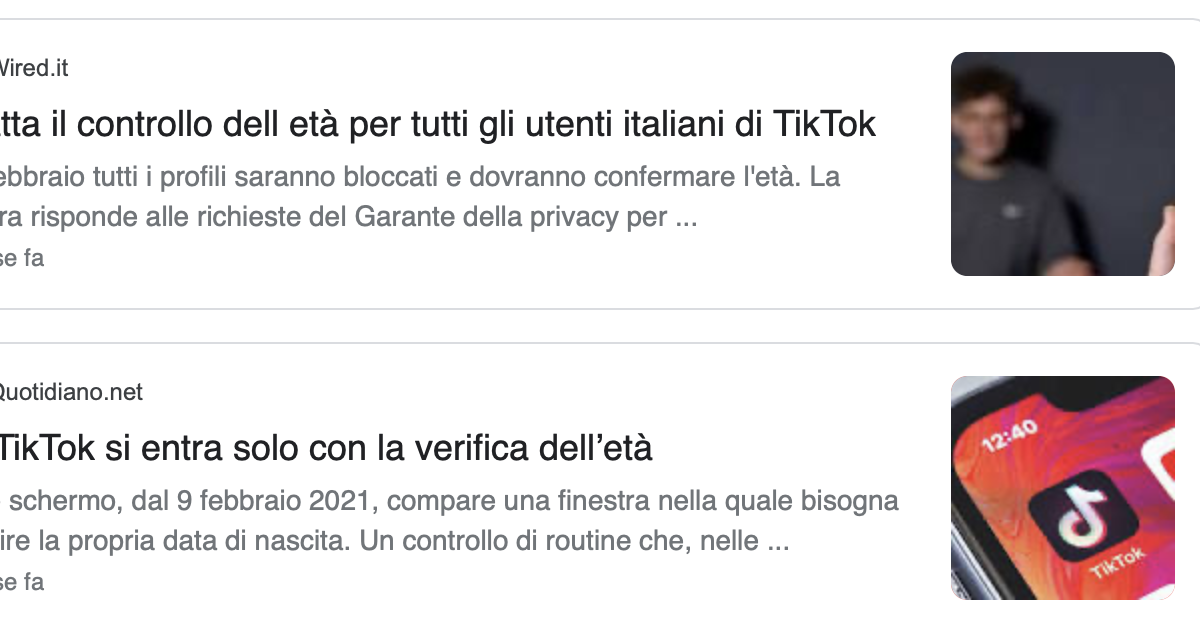Select the Wired snippet line about profili bloccati
This screenshot has width=1200, height=622.
click(420, 178)
